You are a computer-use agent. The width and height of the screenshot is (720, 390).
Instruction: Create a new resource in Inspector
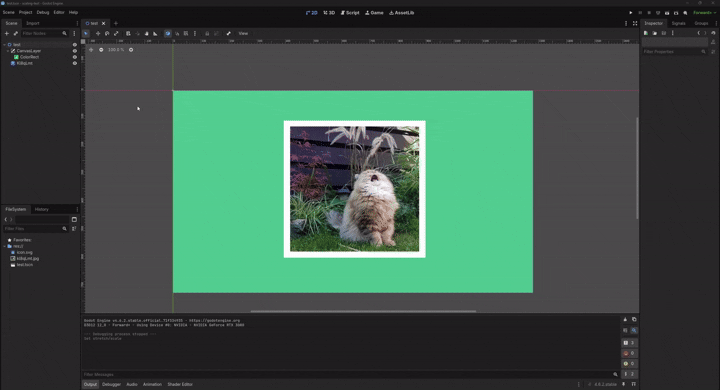click(646, 33)
